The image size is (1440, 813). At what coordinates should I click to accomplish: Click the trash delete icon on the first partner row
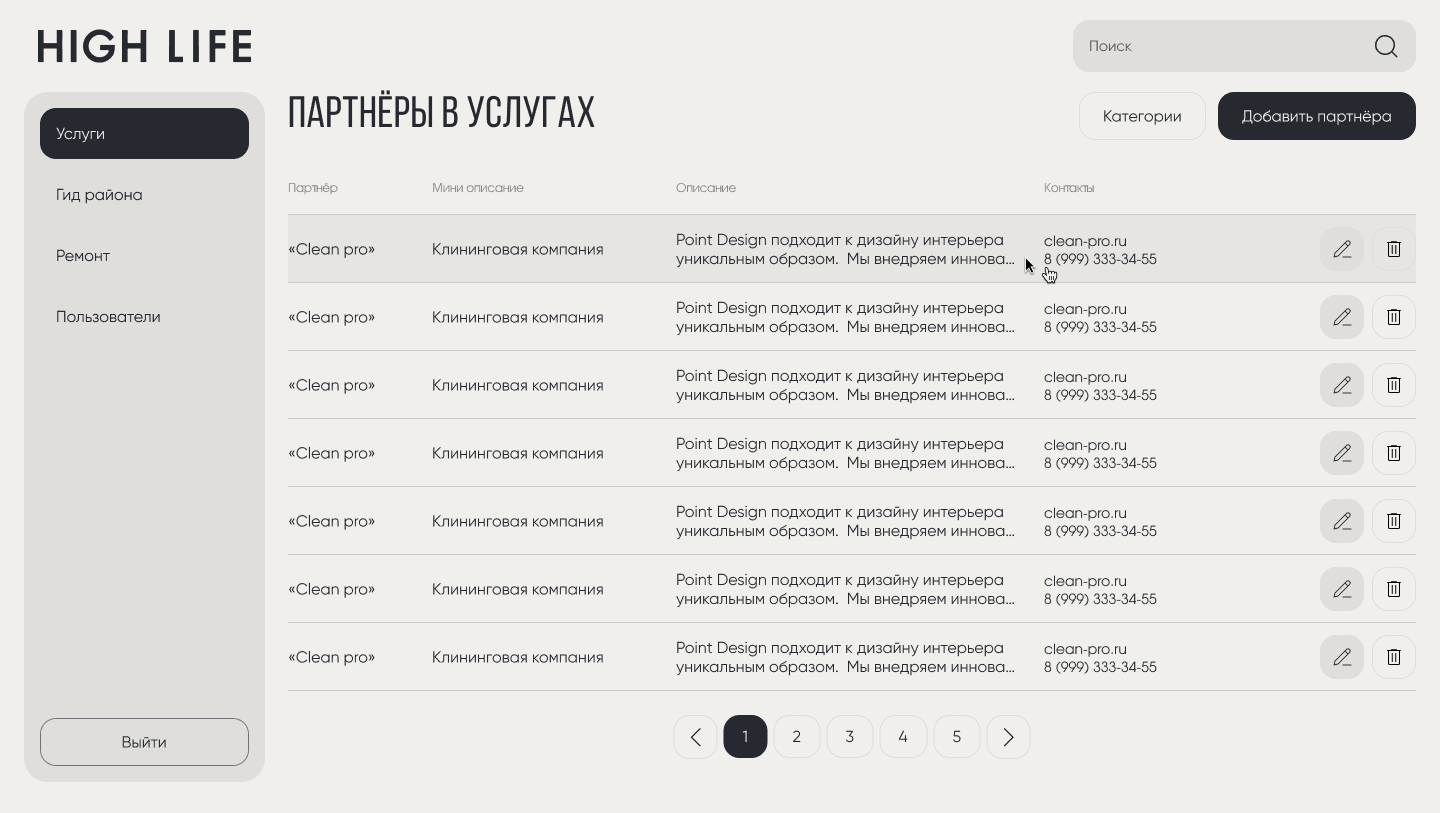click(1393, 249)
